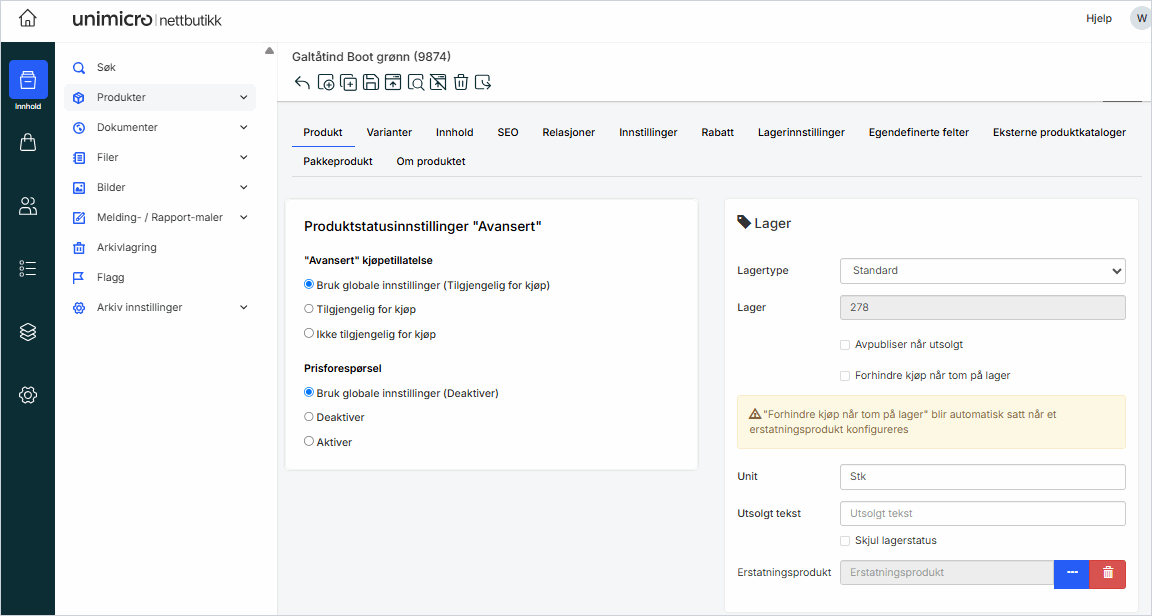Click the Hjelp link
The image size is (1152, 616).
pos(1098,19)
